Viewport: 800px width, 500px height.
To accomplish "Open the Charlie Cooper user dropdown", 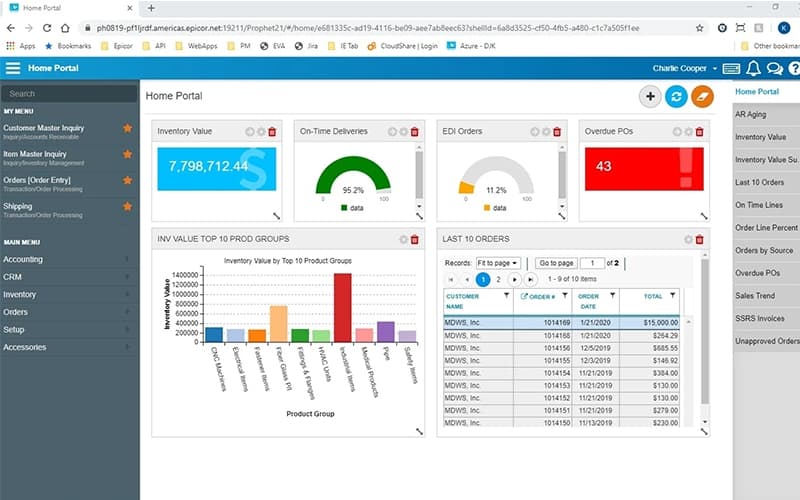I will [x=685, y=69].
